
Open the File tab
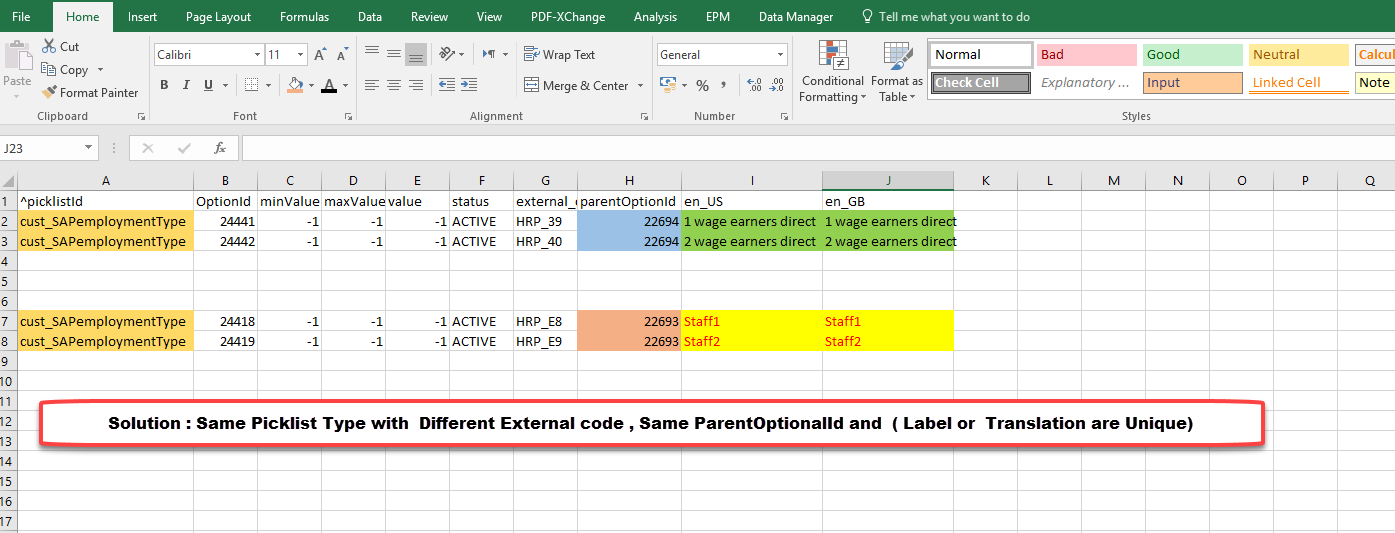coord(21,17)
